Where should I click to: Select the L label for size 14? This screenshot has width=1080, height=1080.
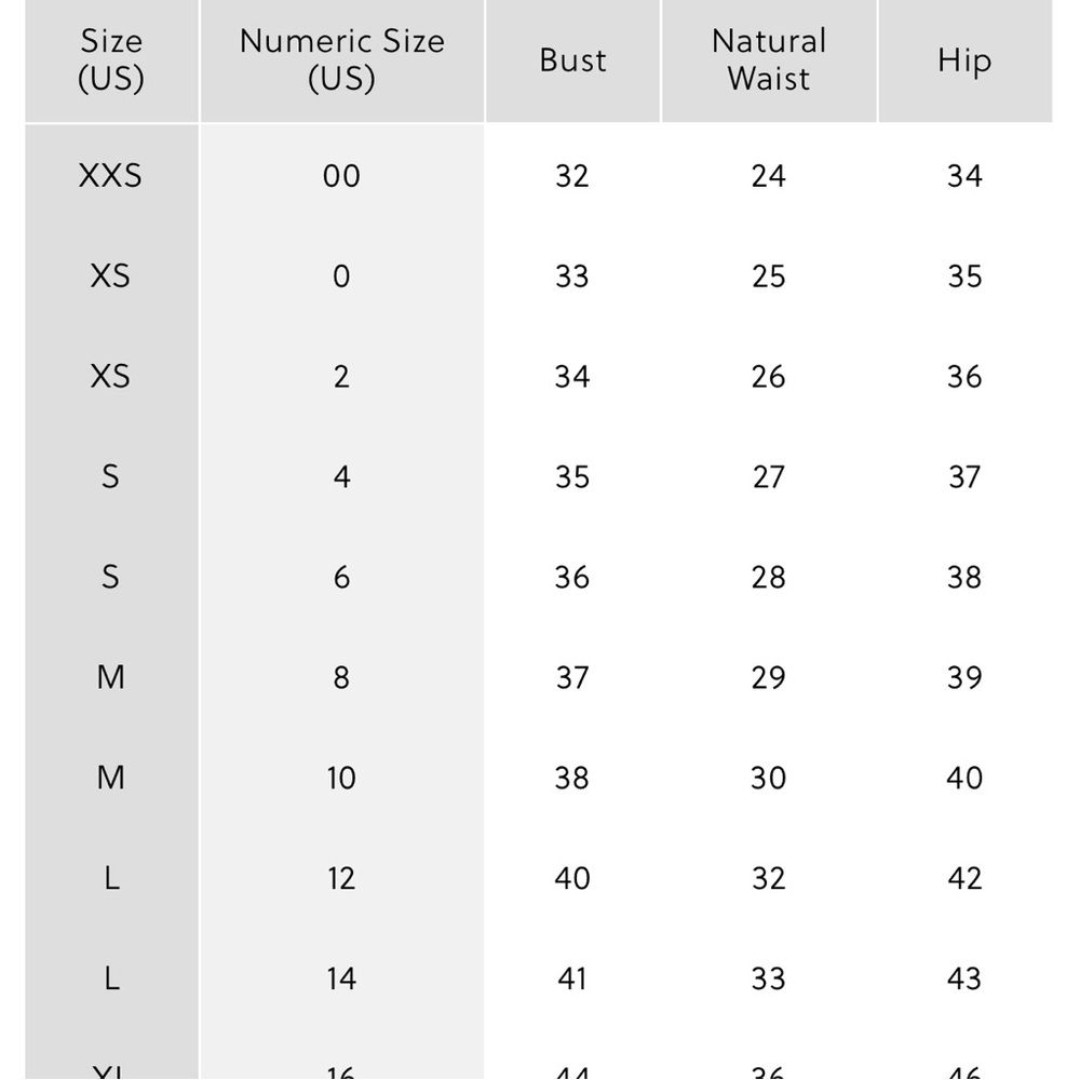click(x=112, y=979)
